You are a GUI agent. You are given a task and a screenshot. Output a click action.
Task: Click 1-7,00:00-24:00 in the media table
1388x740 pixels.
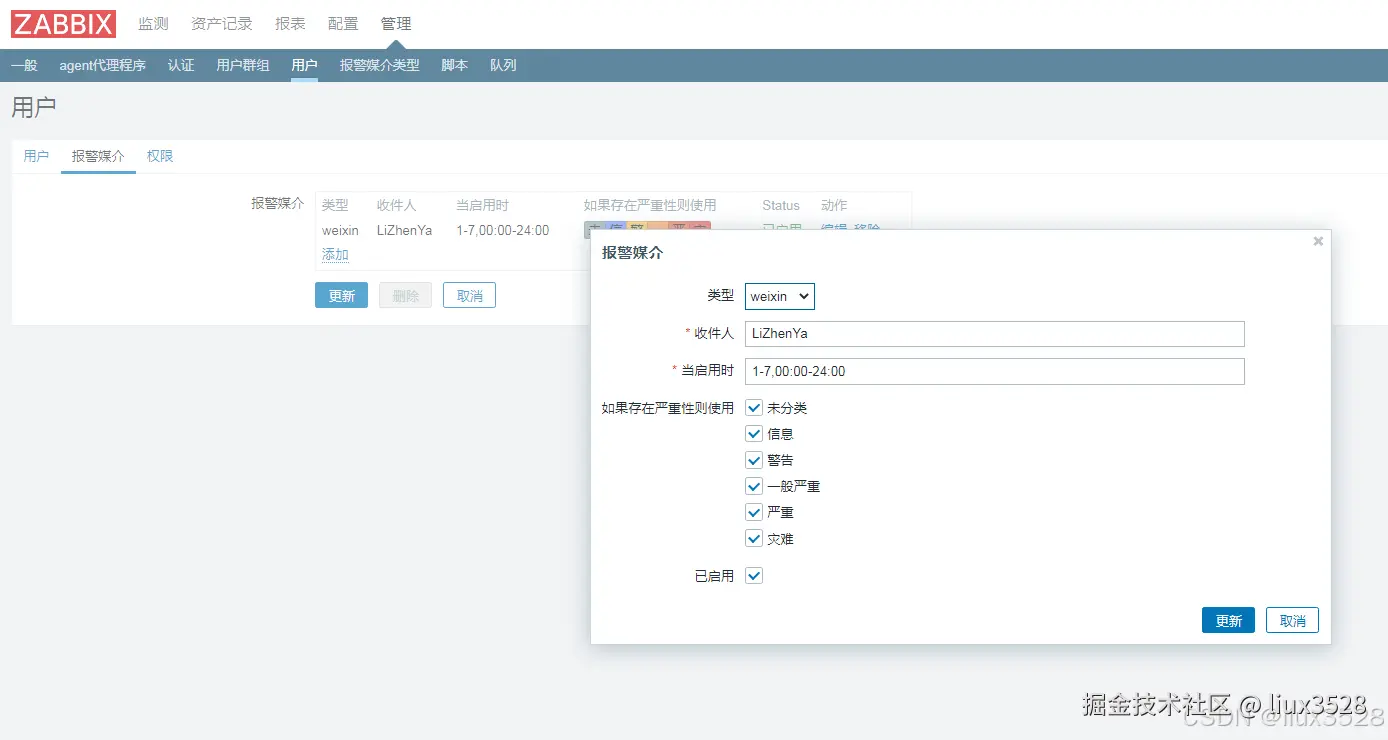[x=503, y=230]
